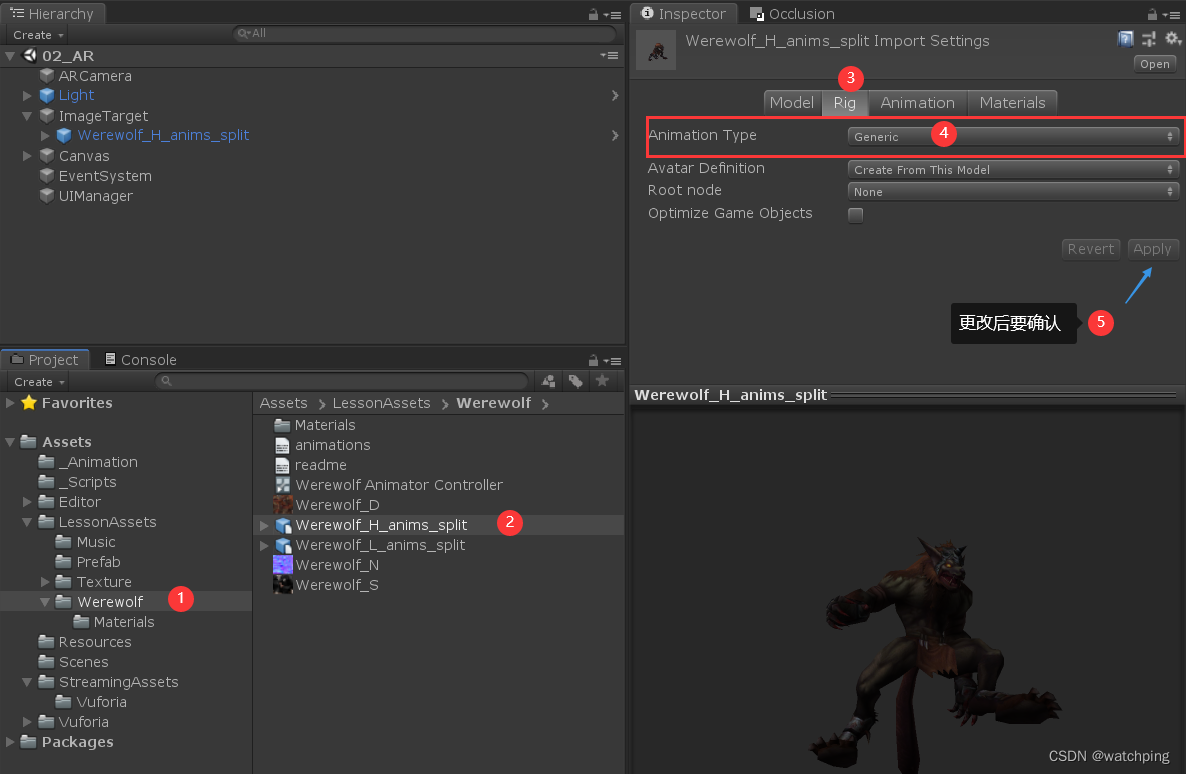Click the Search by Label tag icon
The width and height of the screenshot is (1186, 774).
coord(576,381)
